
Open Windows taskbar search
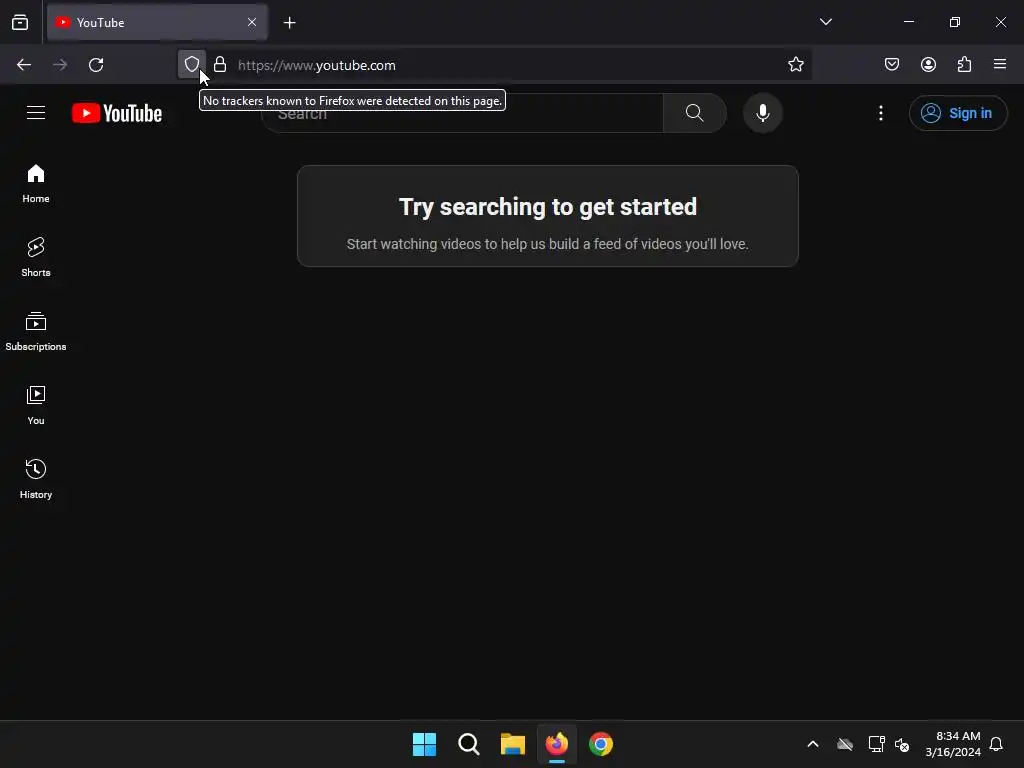(x=469, y=744)
